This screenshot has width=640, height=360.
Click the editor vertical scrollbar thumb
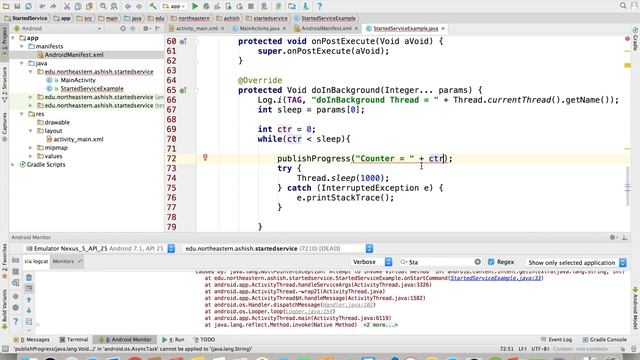pyautogui.click(x=627, y=186)
